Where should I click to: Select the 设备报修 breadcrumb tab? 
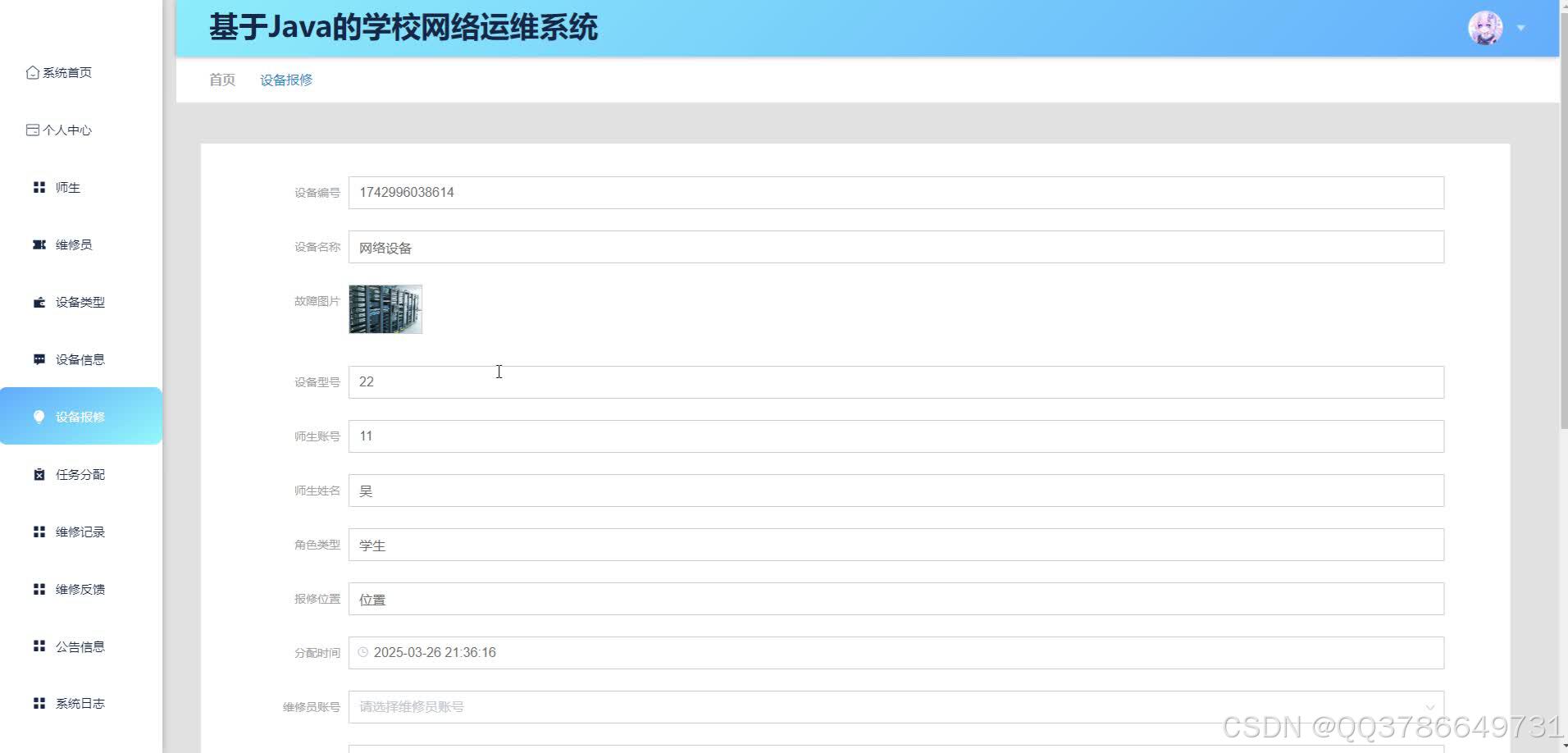tap(285, 80)
